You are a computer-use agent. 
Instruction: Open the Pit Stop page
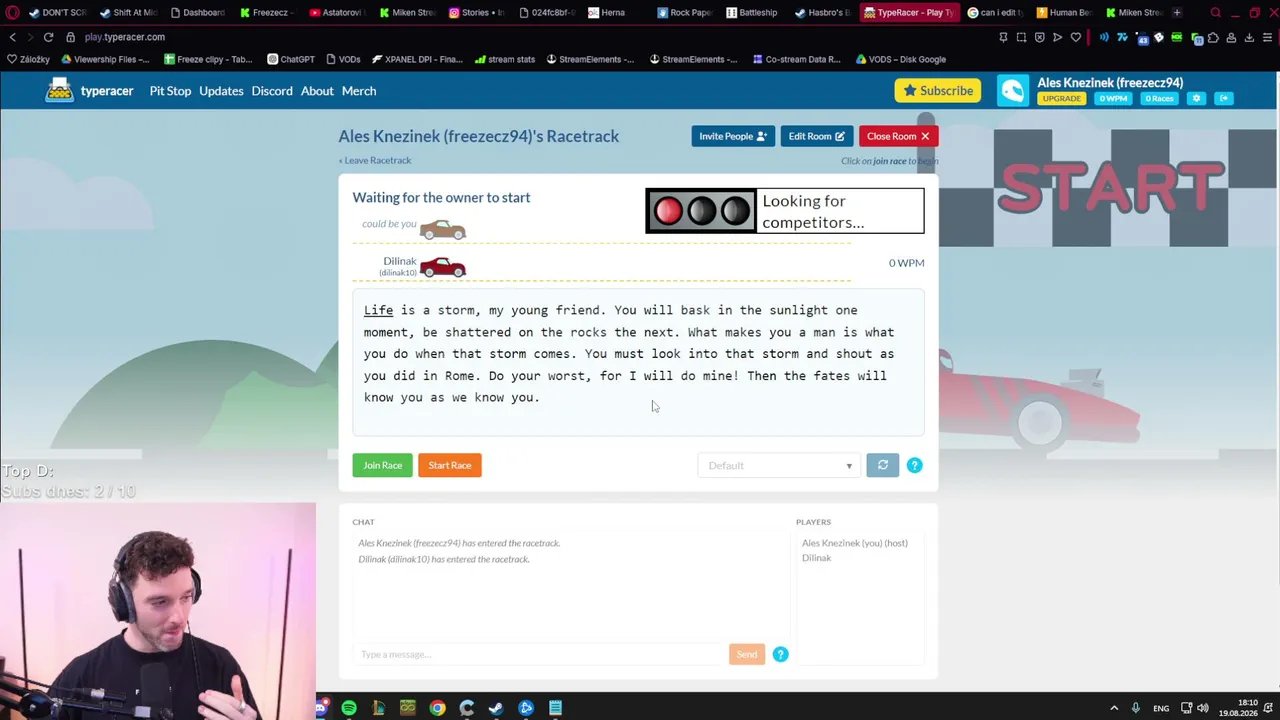point(170,91)
